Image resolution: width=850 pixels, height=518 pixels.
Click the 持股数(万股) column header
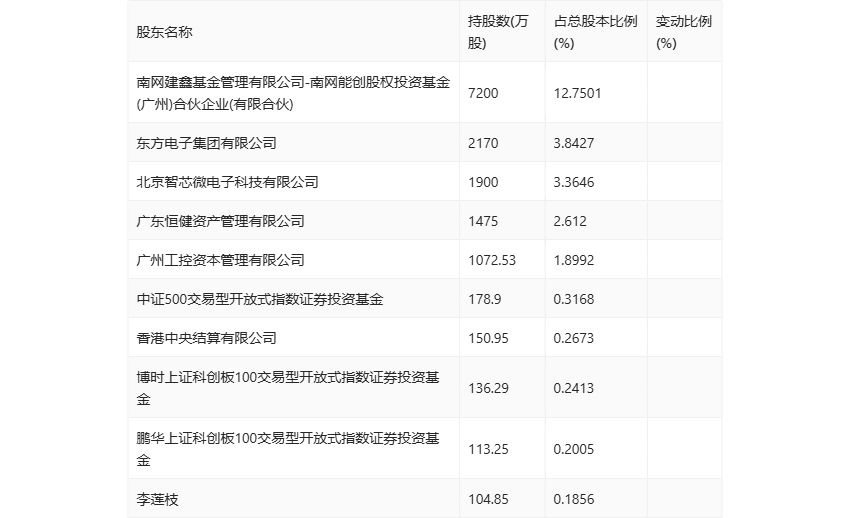pyautogui.click(x=502, y=31)
